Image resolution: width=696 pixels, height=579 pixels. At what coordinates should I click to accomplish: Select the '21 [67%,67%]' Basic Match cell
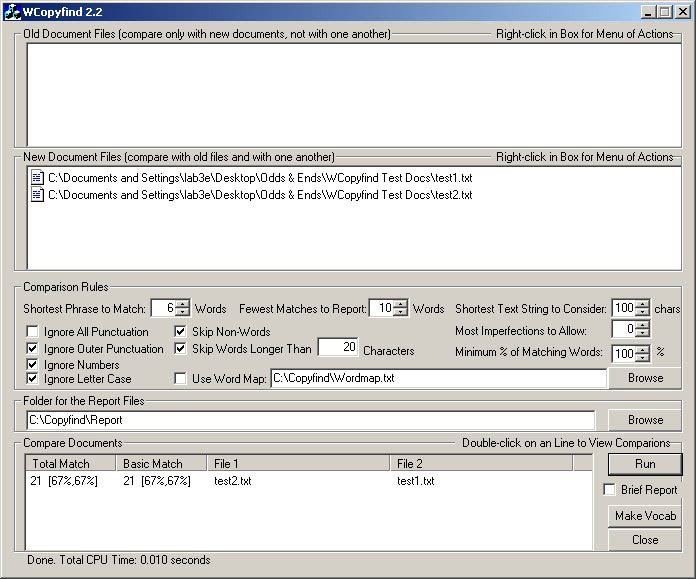[157, 481]
